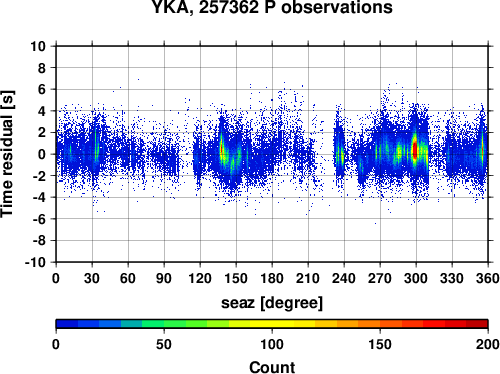
Task: Click the y-axis tick label 0
Action: tap(42, 154)
